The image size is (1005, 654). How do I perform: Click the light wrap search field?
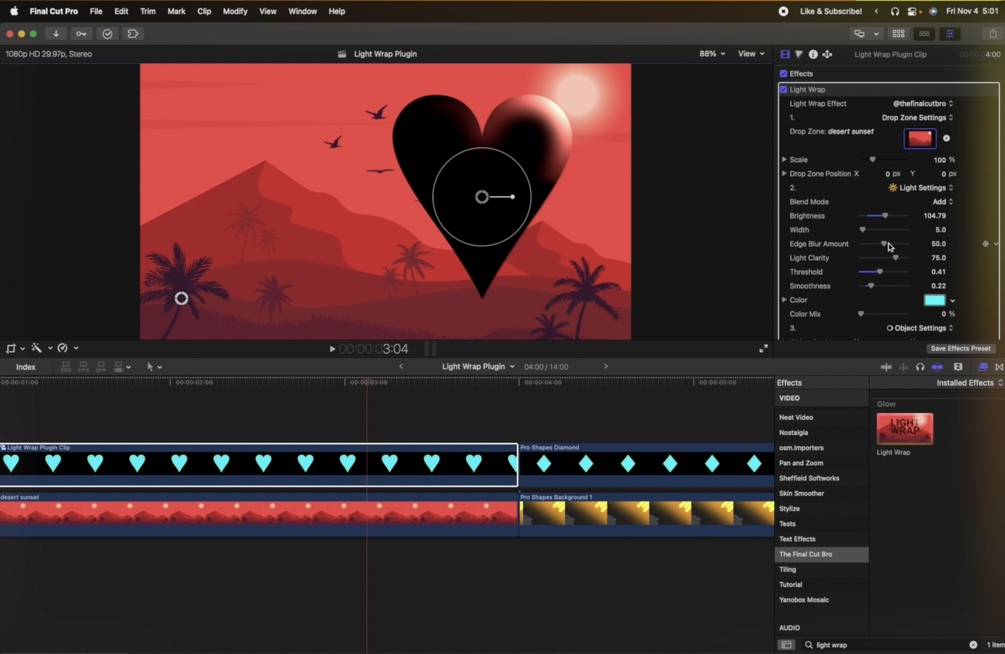(x=891, y=645)
